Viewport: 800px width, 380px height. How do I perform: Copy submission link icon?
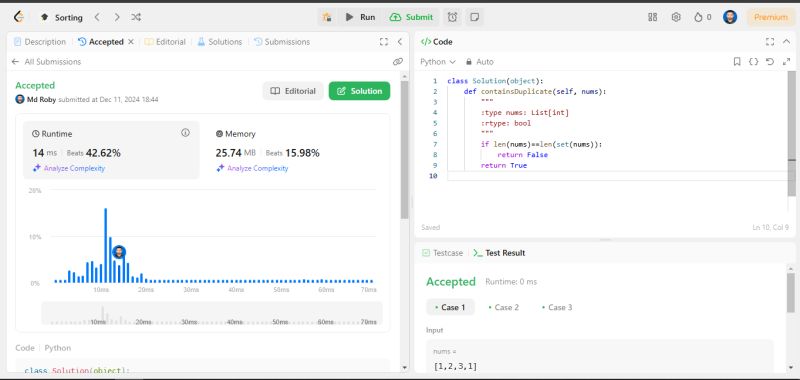[x=398, y=62]
